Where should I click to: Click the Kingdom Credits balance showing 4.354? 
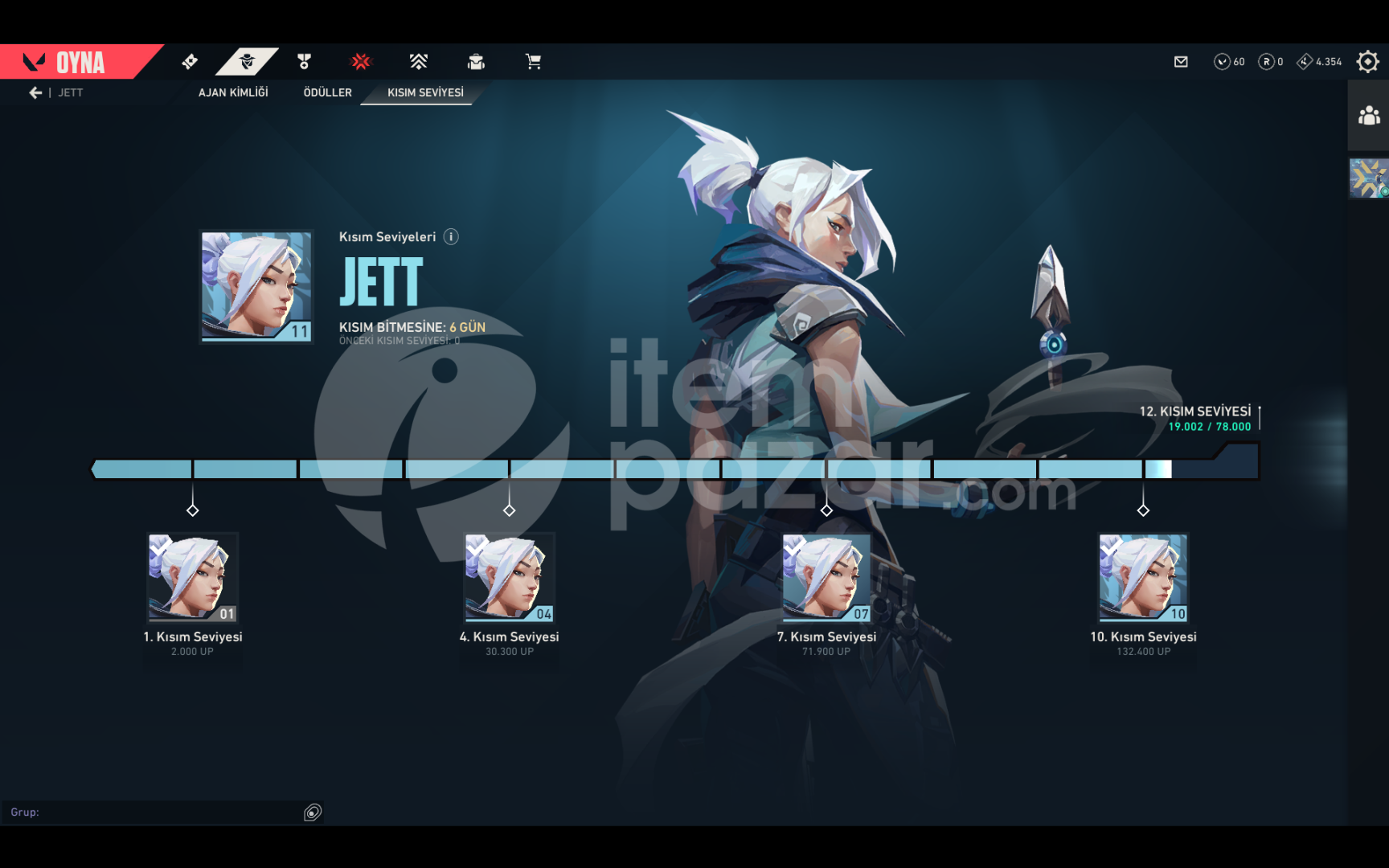pos(1319,62)
